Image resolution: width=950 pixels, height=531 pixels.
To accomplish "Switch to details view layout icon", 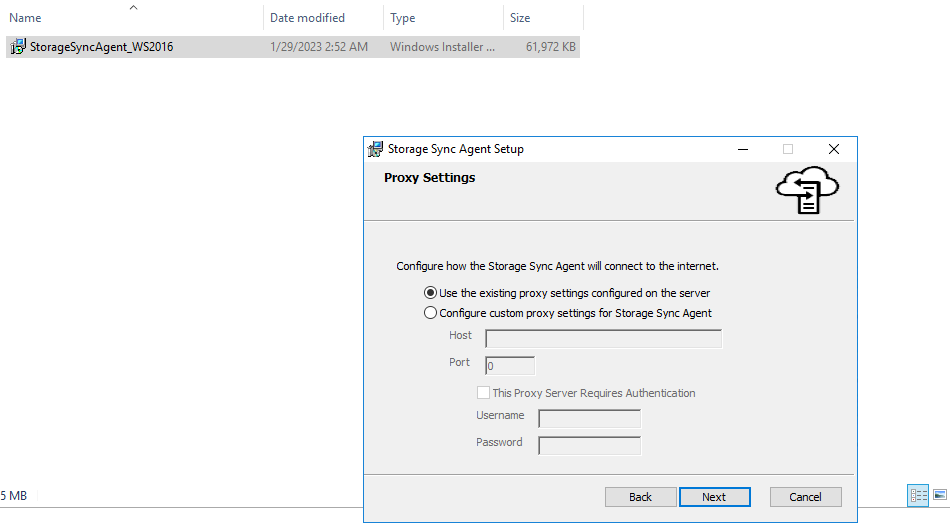I will [x=917, y=495].
